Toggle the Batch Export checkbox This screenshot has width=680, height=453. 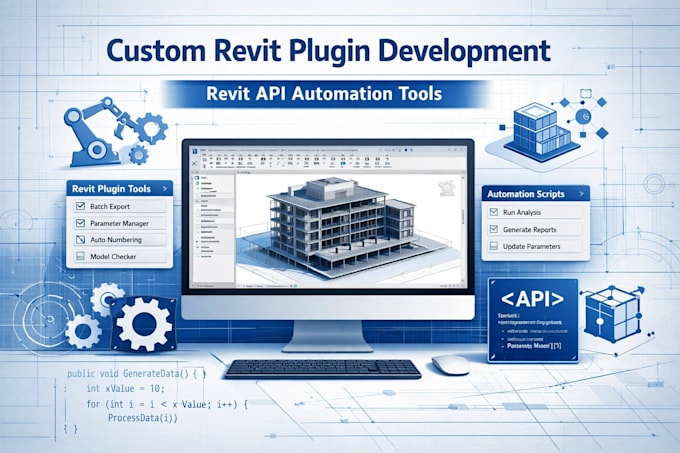tap(81, 206)
